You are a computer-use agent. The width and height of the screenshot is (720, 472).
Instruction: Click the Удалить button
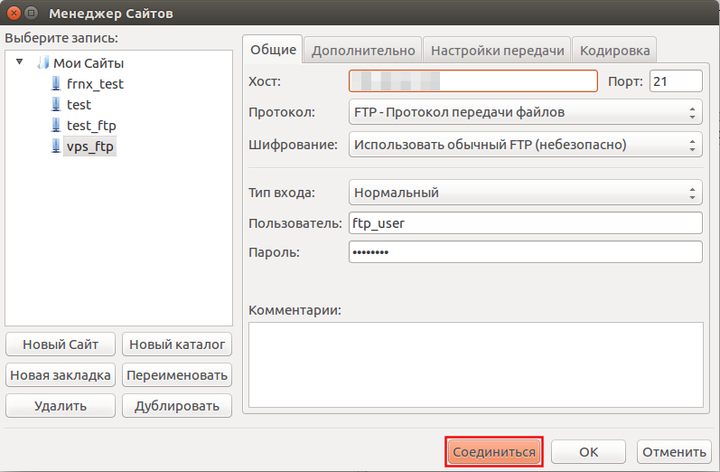point(60,406)
